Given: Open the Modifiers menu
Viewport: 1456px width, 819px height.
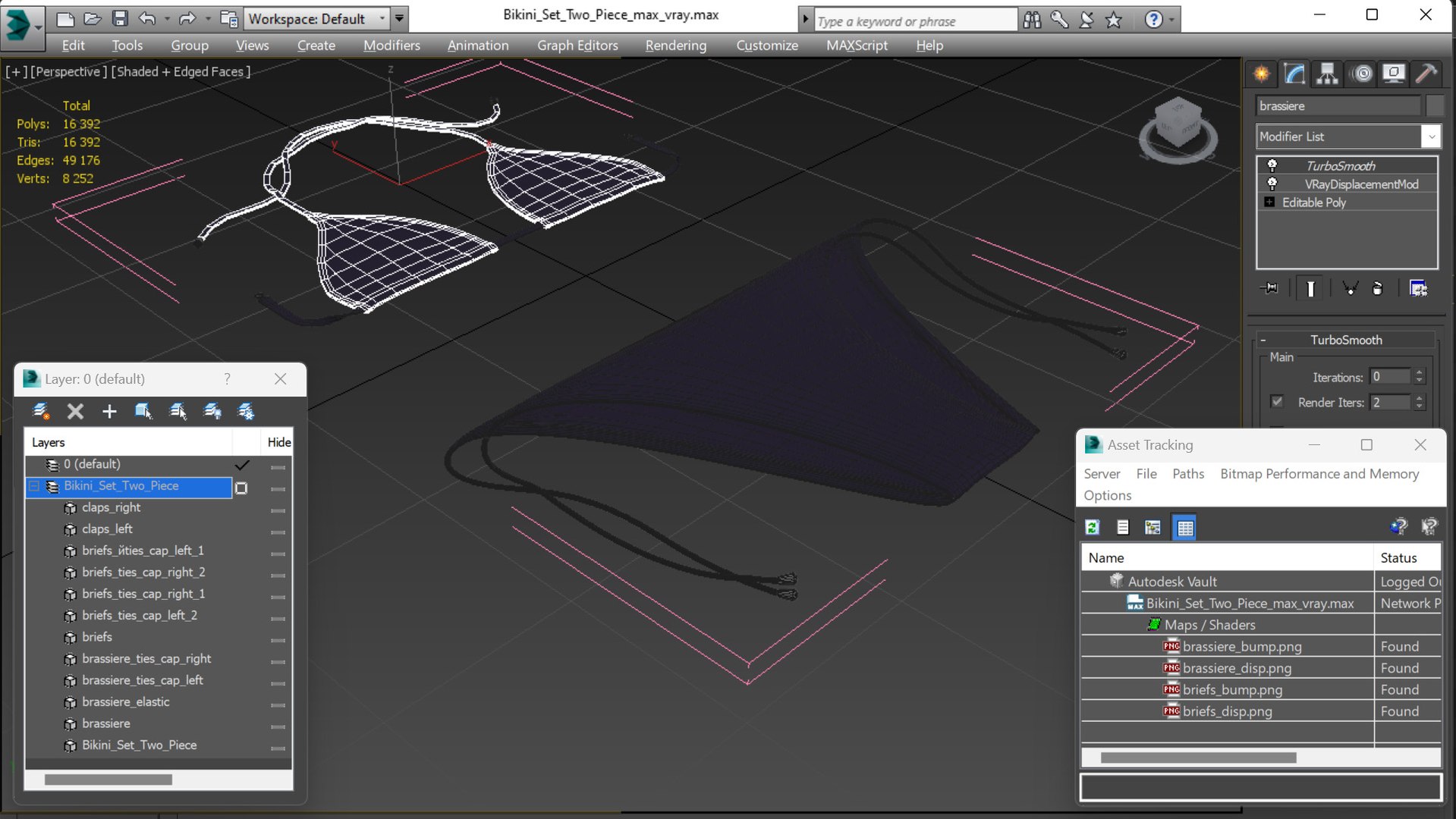Looking at the screenshot, I should tap(392, 45).
